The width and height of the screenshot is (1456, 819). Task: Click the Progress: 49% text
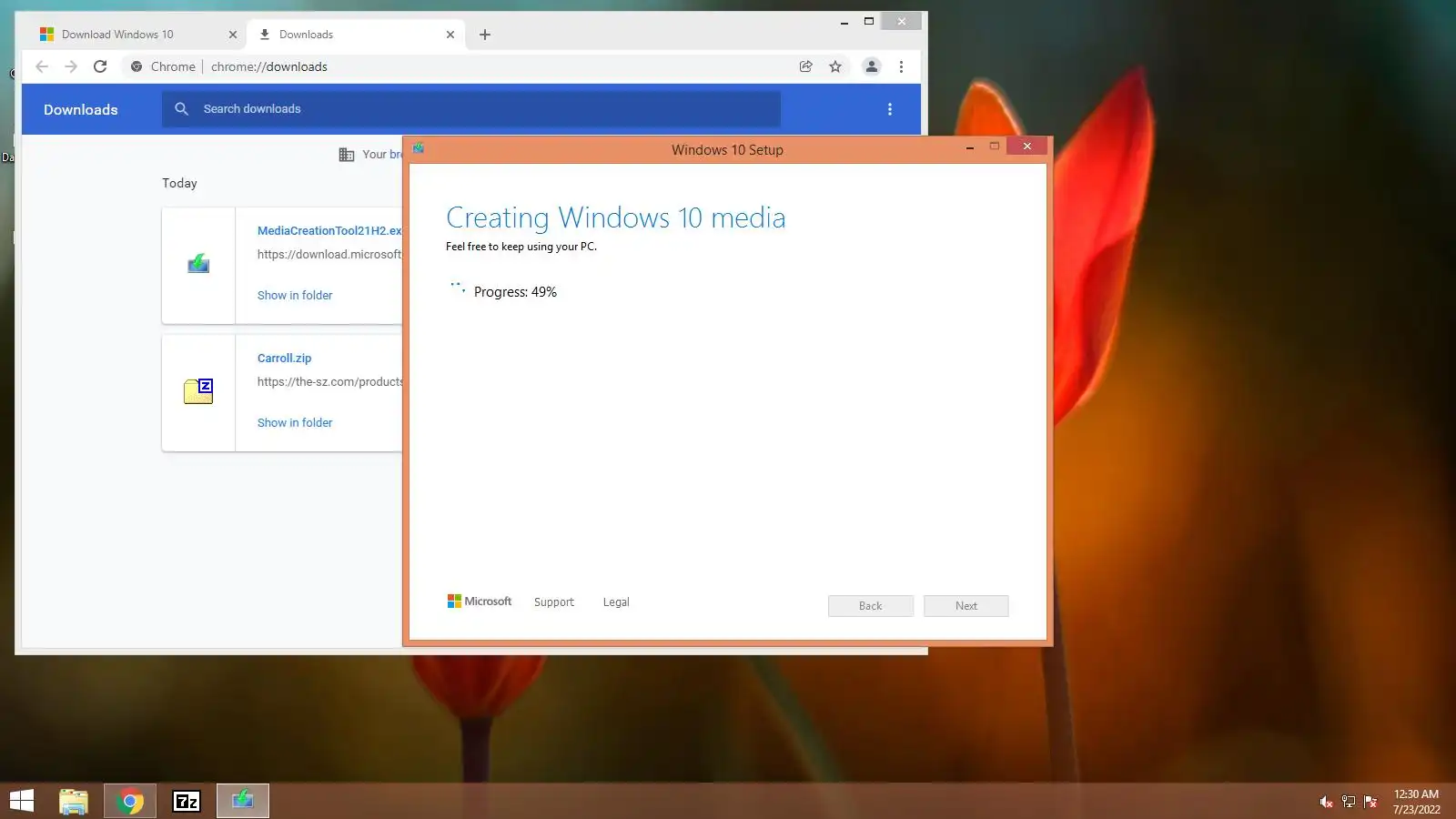[x=515, y=292]
